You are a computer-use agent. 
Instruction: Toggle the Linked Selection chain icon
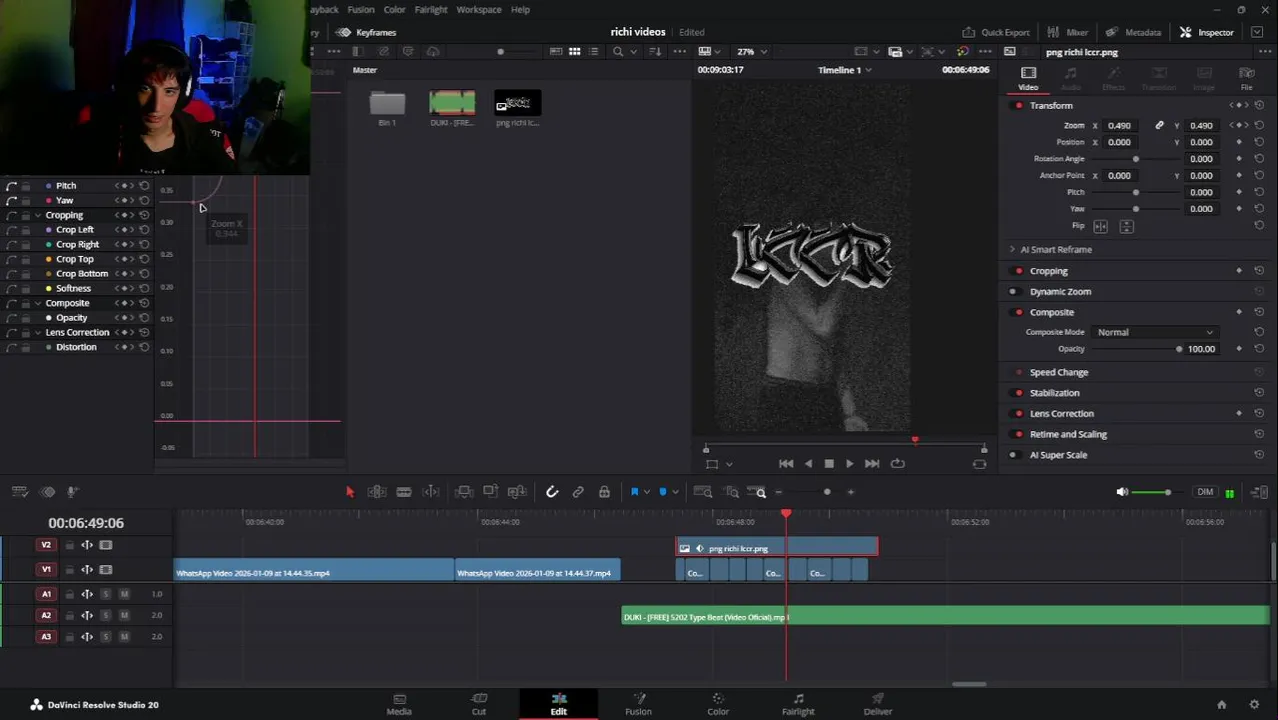(578, 492)
